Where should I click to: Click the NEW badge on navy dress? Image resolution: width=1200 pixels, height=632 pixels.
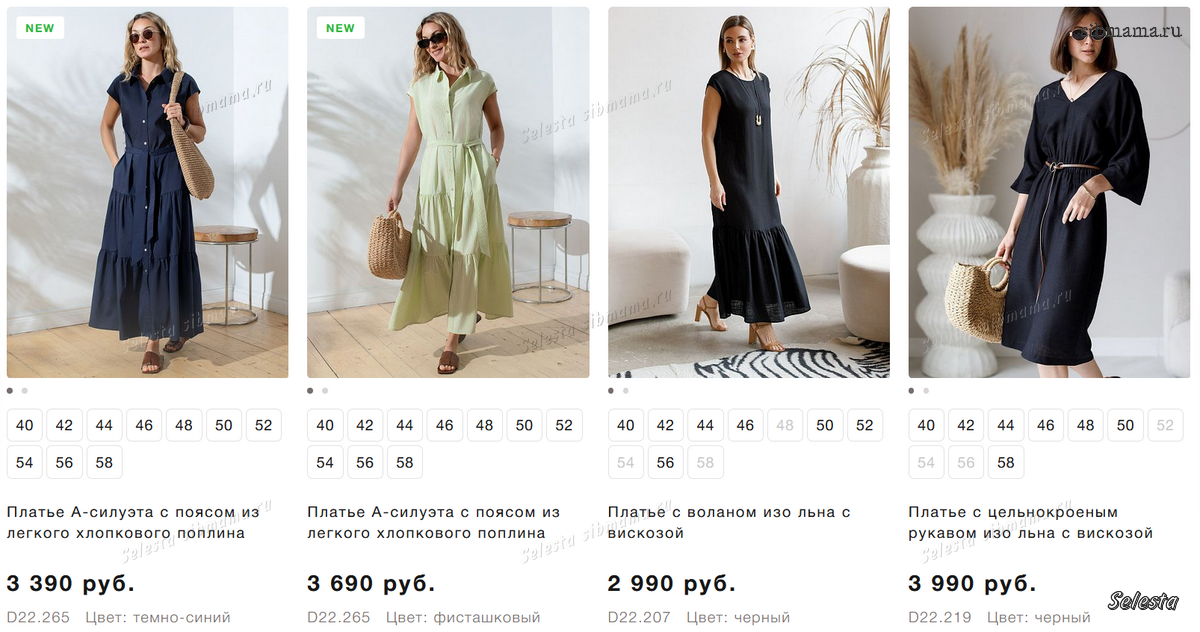pyautogui.click(x=40, y=28)
